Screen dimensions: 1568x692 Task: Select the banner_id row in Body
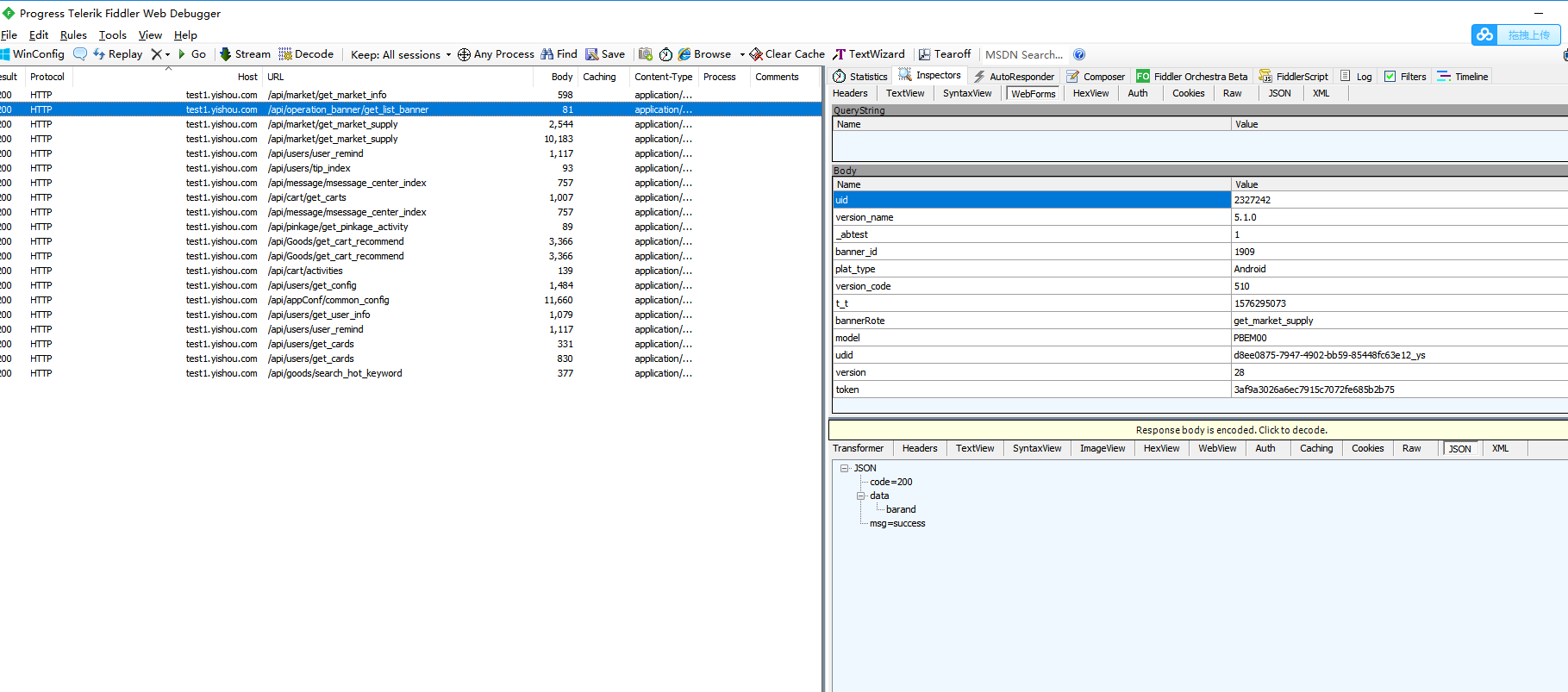tap(1200, 252)
